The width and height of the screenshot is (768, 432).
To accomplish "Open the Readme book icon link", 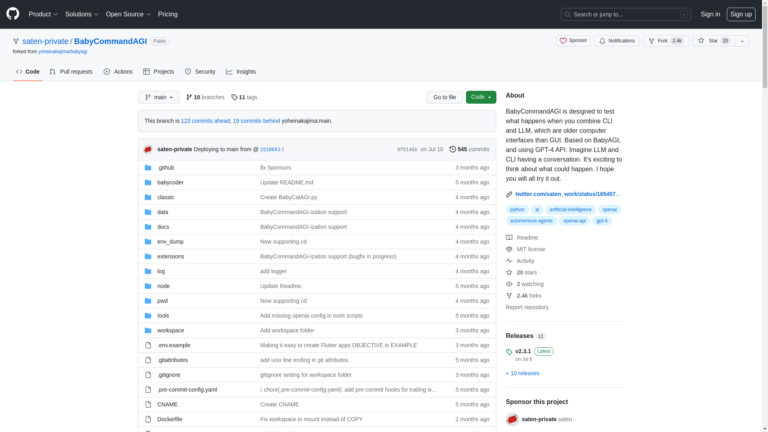I will tap(510, 237).
